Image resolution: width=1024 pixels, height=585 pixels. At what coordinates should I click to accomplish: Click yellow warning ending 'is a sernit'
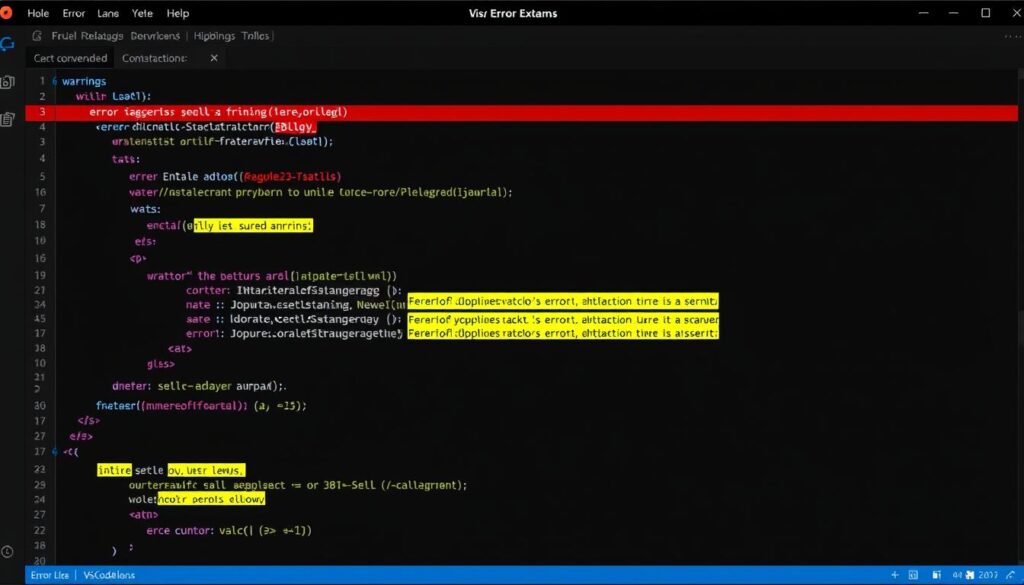click(563, 301)
